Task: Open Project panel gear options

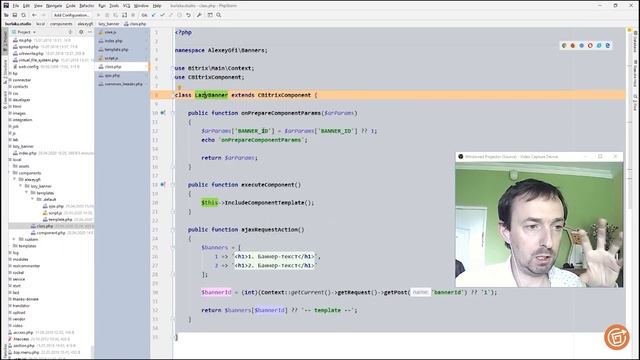Action: click(x=81, y=32)
